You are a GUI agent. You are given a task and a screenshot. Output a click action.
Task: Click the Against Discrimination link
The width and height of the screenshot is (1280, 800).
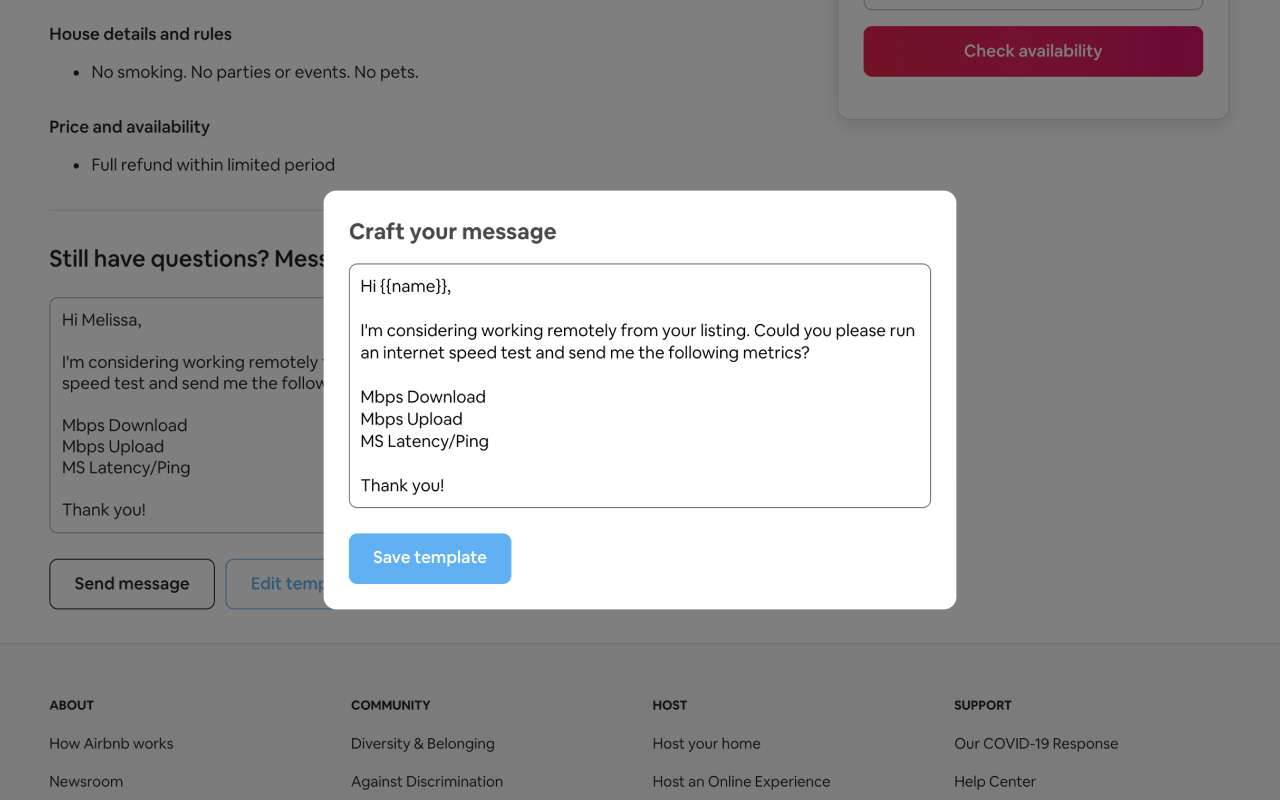[427, 781]
